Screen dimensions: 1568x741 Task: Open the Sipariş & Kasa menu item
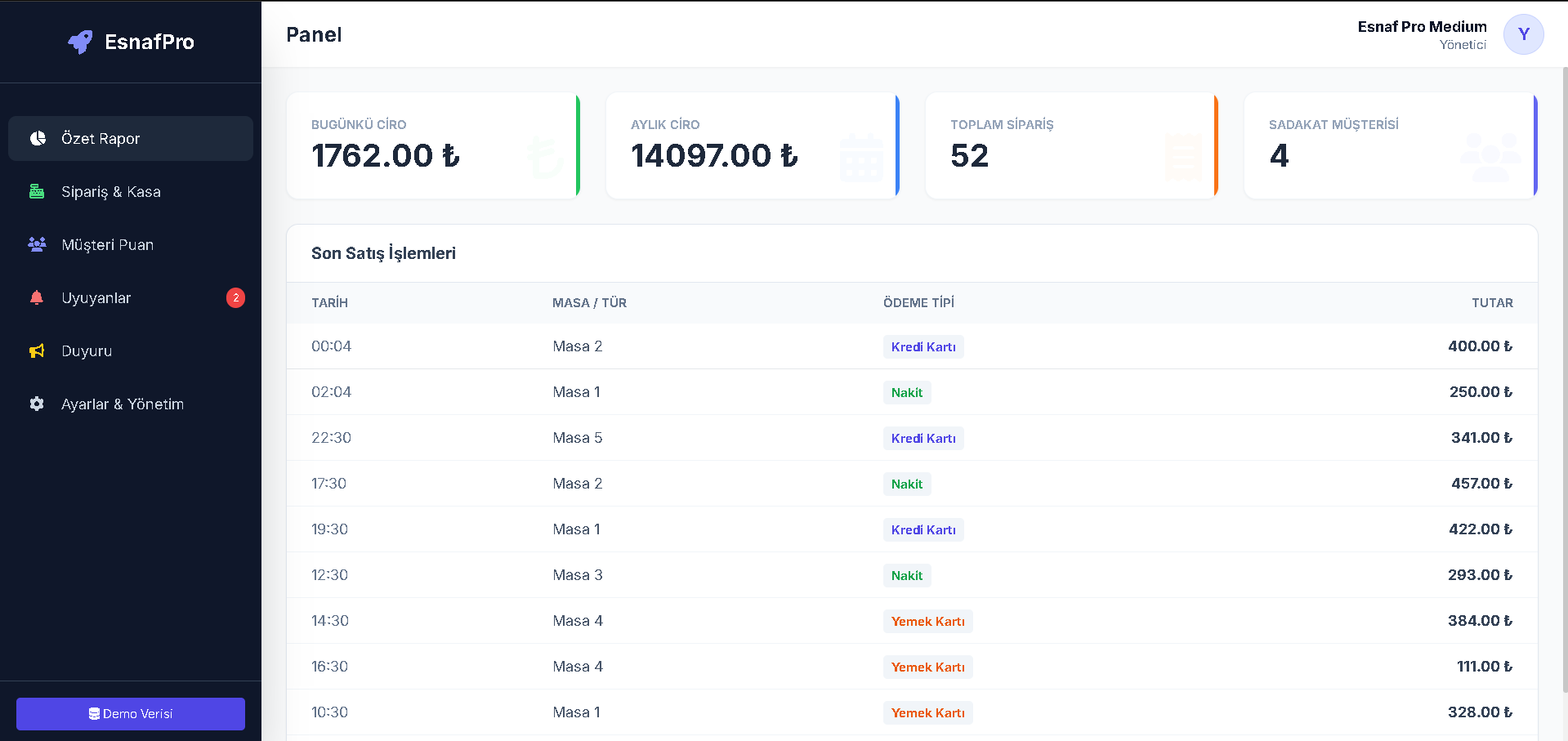(x=111, y=191)
